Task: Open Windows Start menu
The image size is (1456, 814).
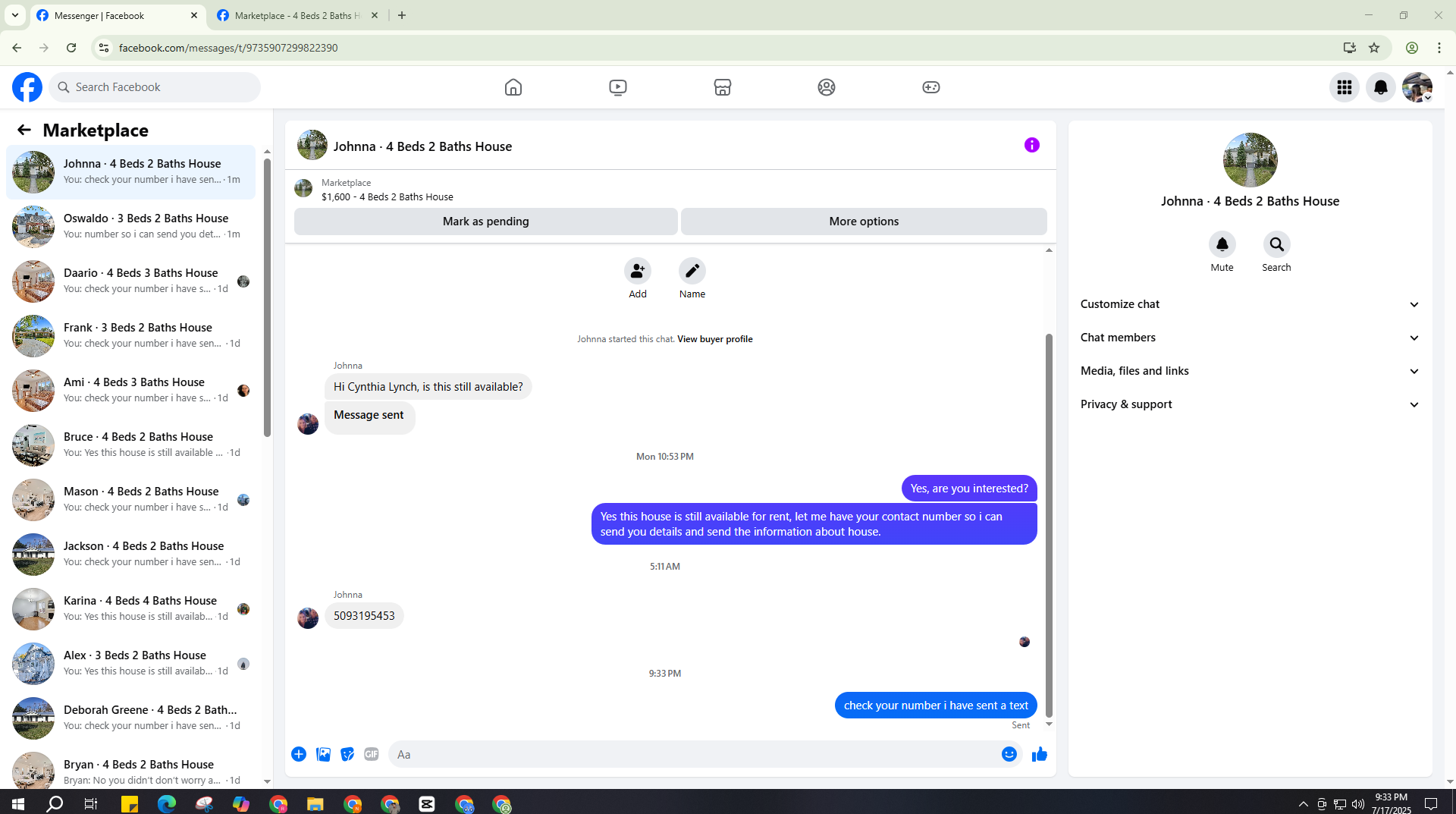Action: click(18, 803)
